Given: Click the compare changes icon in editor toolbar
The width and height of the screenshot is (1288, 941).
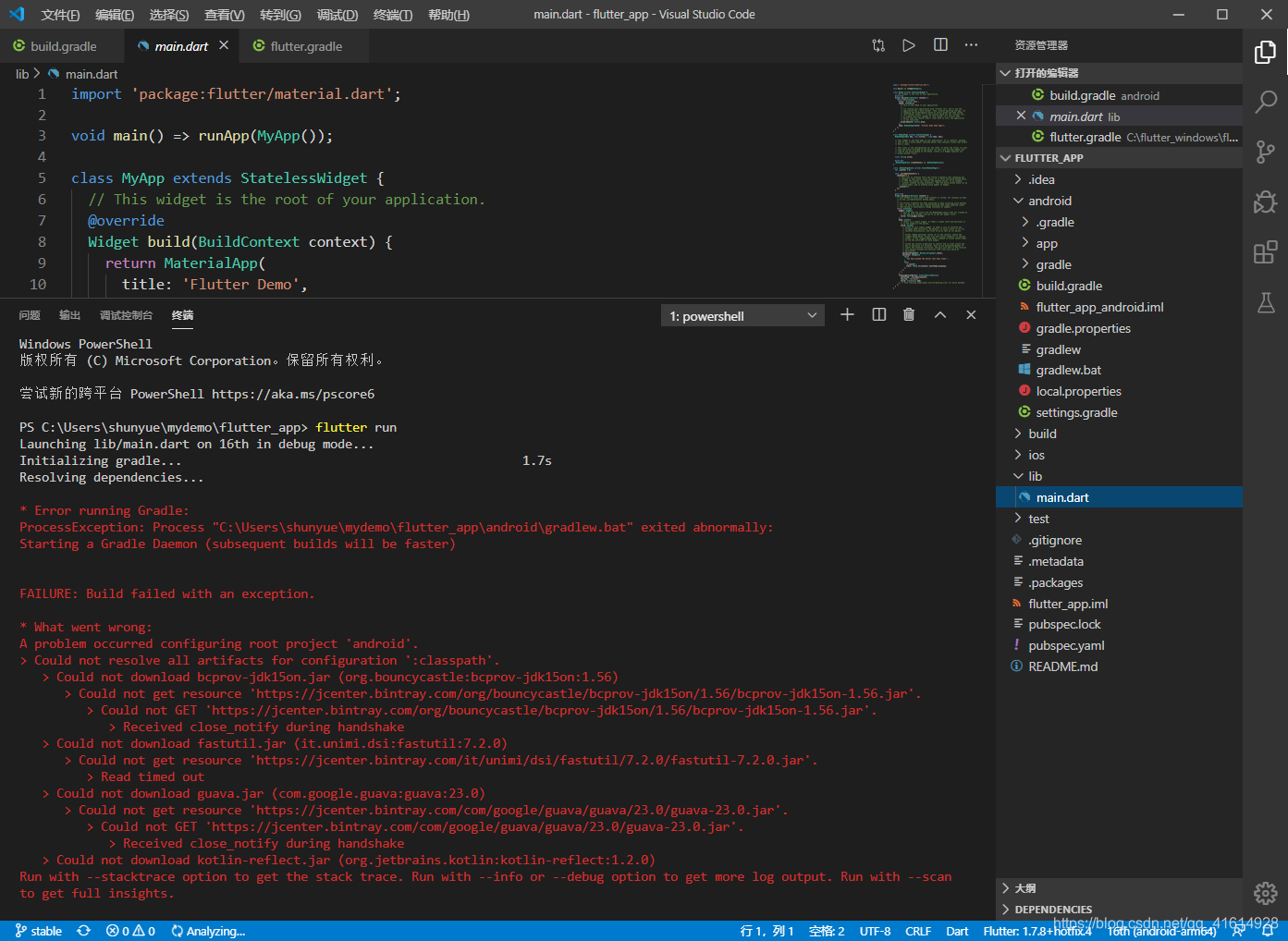Looking at the screenshot, I should click(x=878, y=45).
